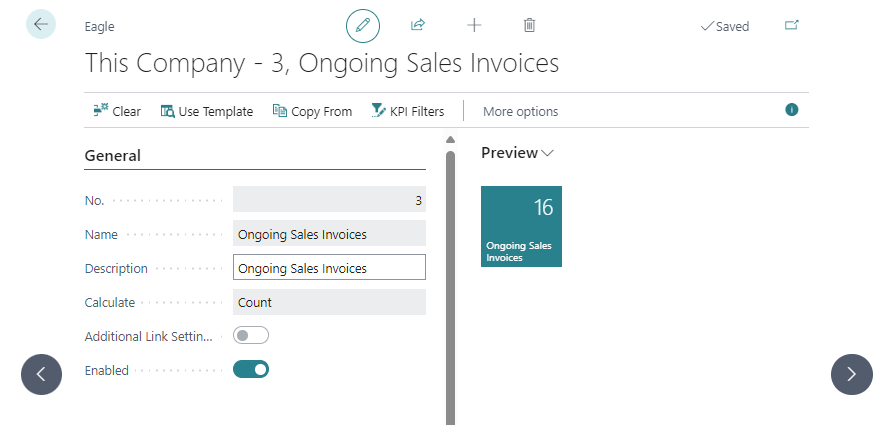Screen dimensions: 893x425
Task: Show More options menu
Action: coord(520,111)
